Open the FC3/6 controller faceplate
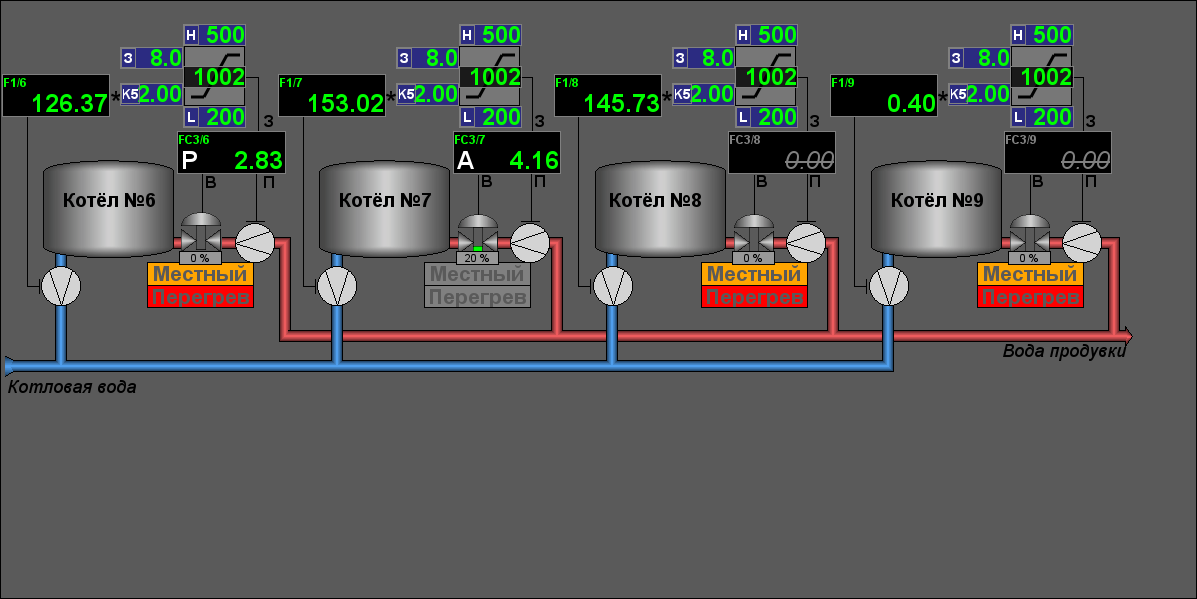Screen dimensions: 1197x599 (x=231, y=153)
